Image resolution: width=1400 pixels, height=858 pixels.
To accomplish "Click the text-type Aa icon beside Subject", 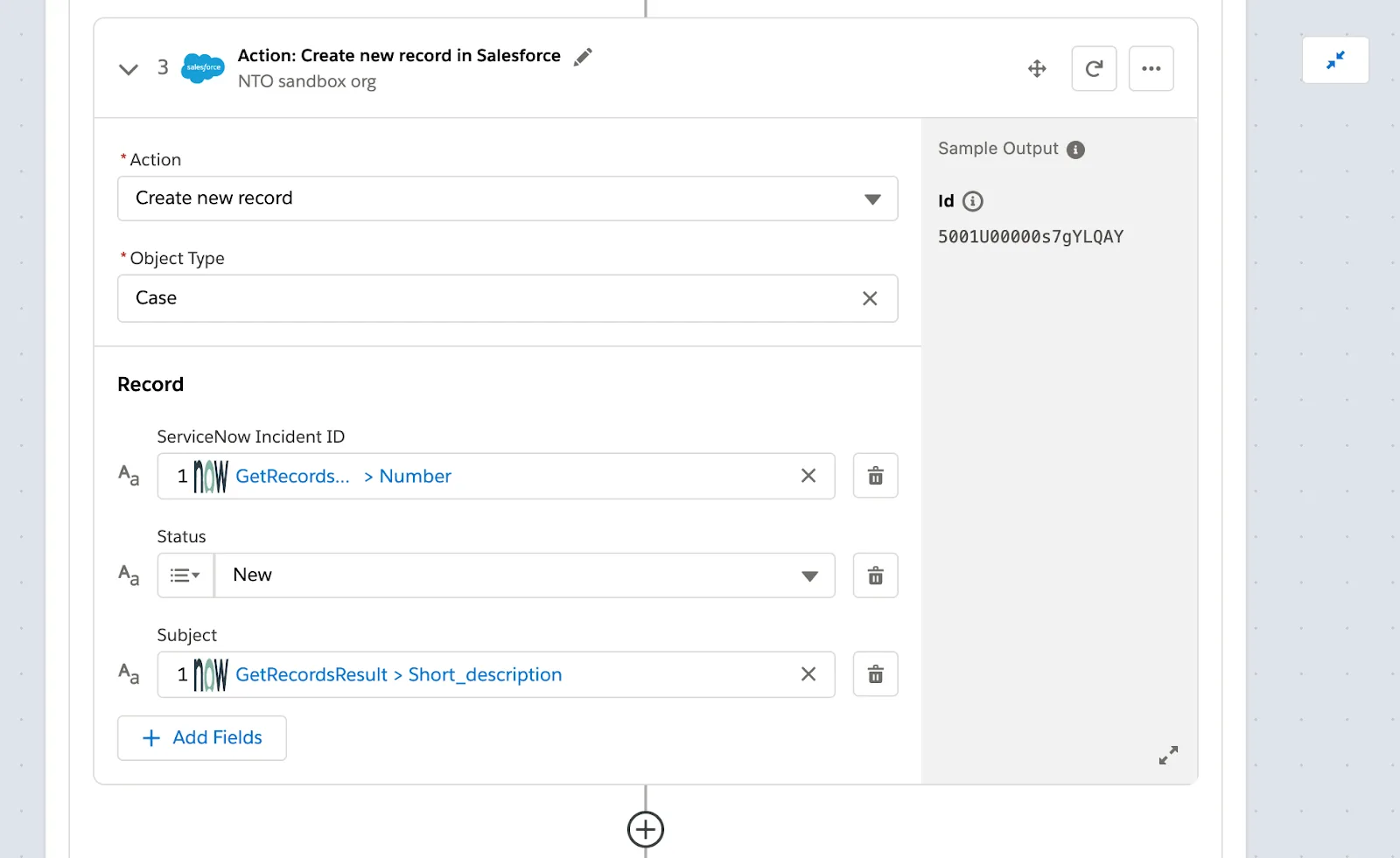I will (x=129, y=674).
